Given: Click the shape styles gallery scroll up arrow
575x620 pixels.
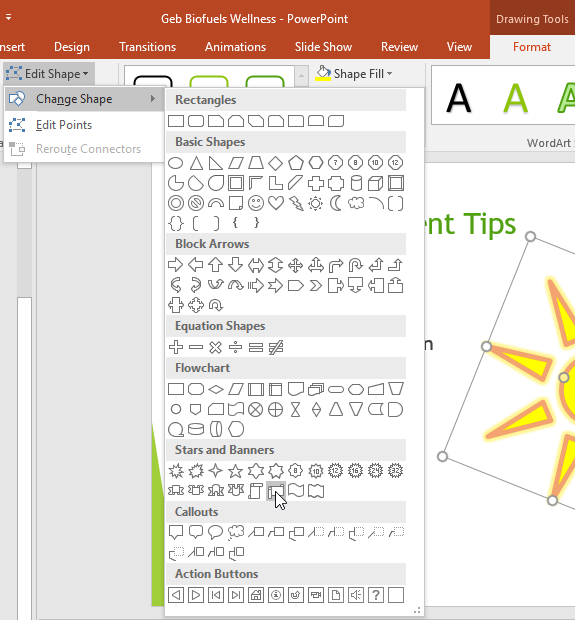Looking at the screenshot, I should (301, 75).
